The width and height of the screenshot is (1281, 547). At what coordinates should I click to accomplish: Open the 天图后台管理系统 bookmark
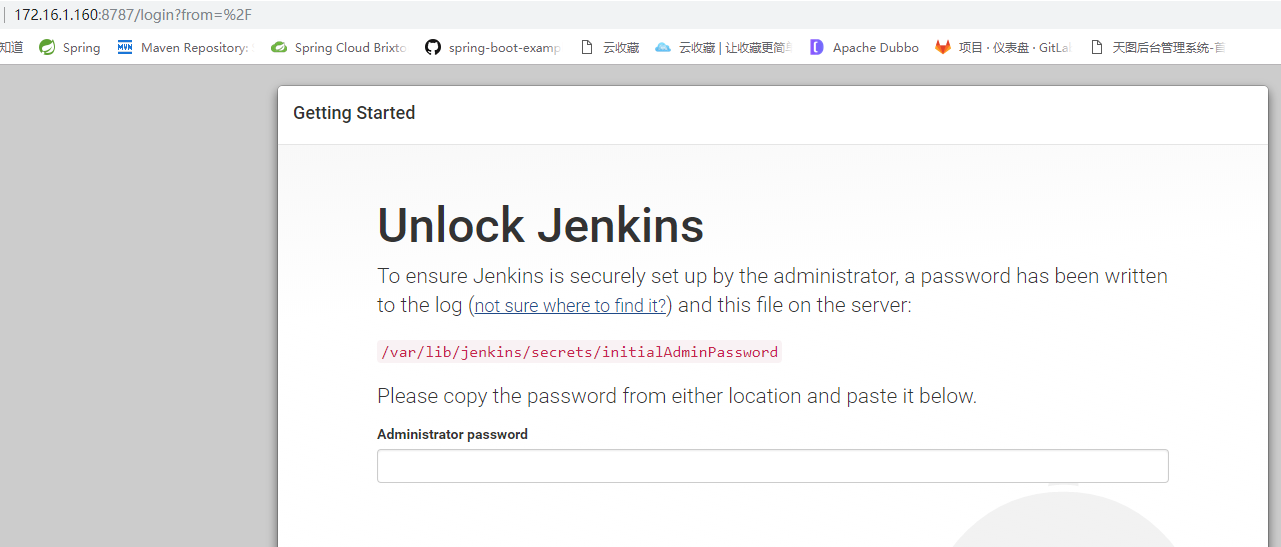1158,47
